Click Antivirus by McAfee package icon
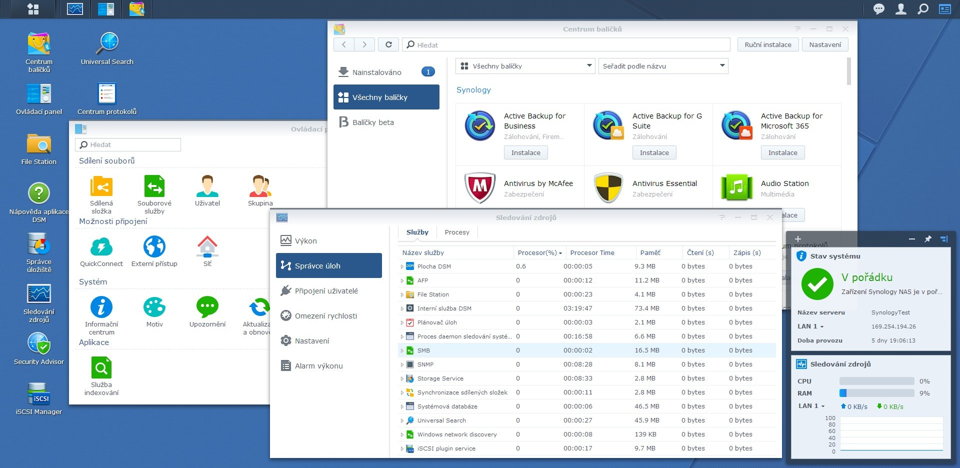 tap(480, 187)
